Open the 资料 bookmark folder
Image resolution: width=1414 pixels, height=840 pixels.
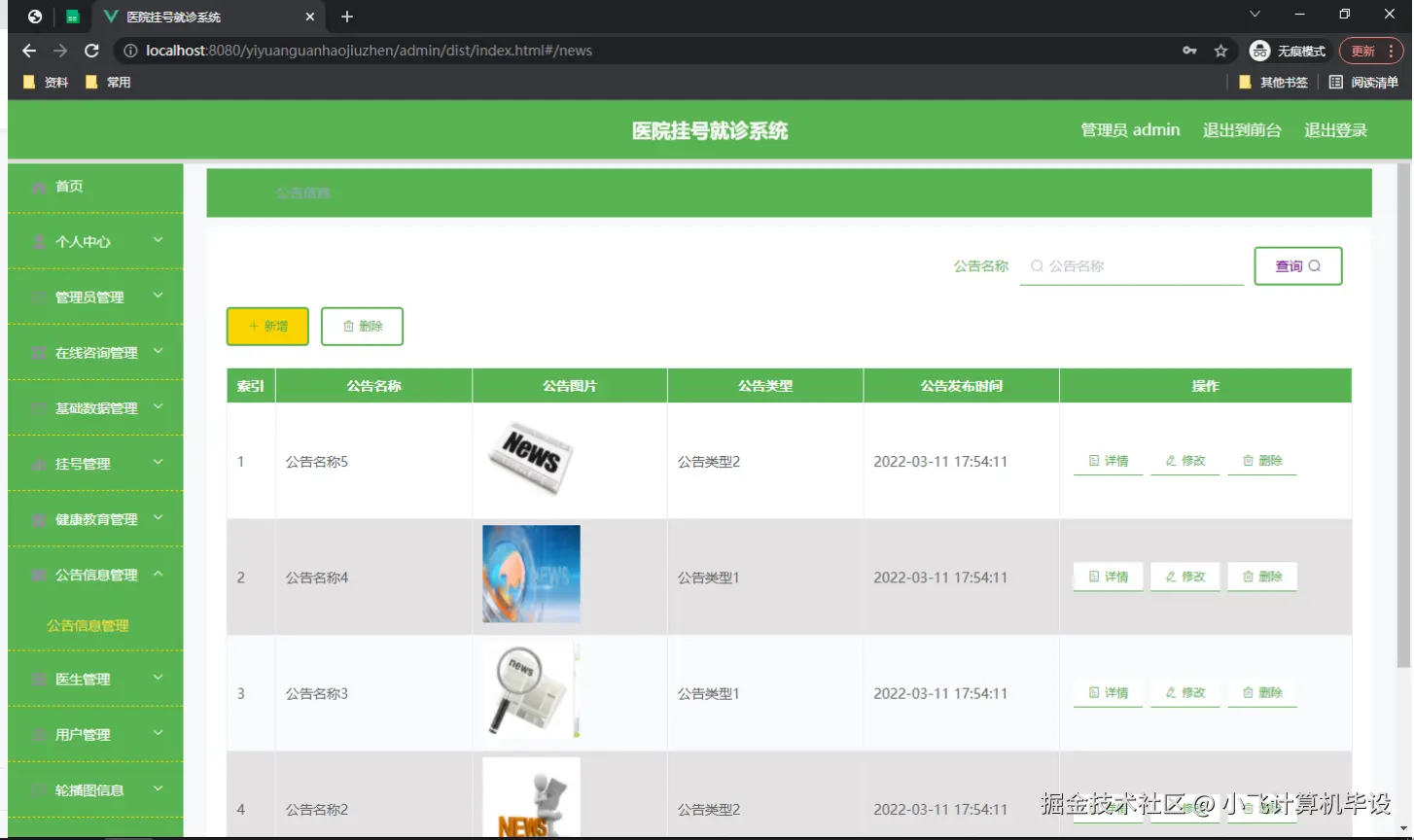coord(45,83)
